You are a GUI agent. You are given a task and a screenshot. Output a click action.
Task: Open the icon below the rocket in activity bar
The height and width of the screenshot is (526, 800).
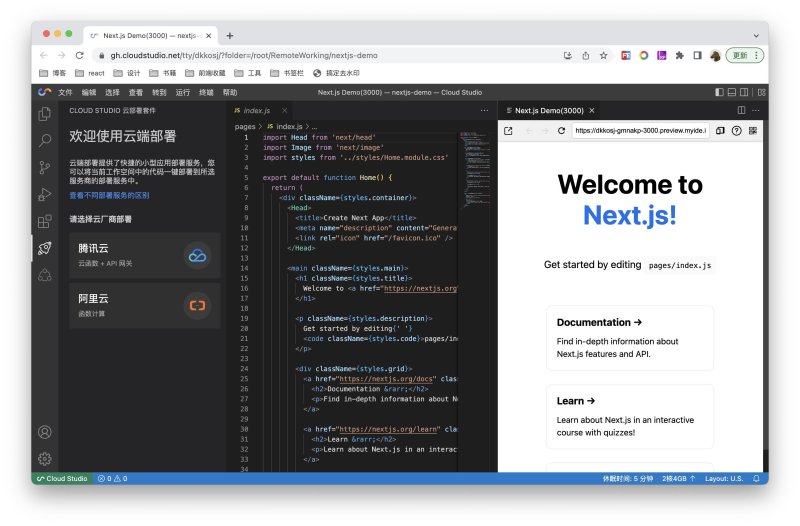pos(45,275)
